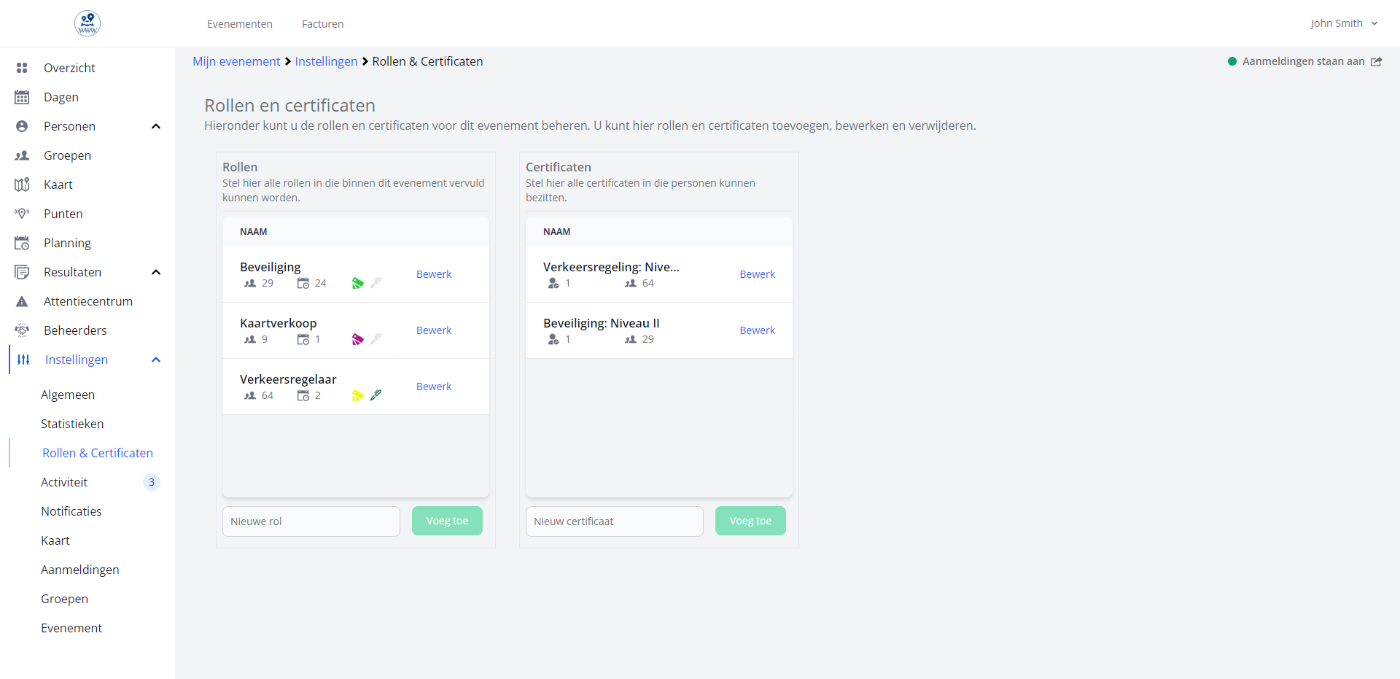Viewport: 1400px width, 679px height.
Task: Click the Attentiecentrum warning triangle icon
Action: point(22,301)
